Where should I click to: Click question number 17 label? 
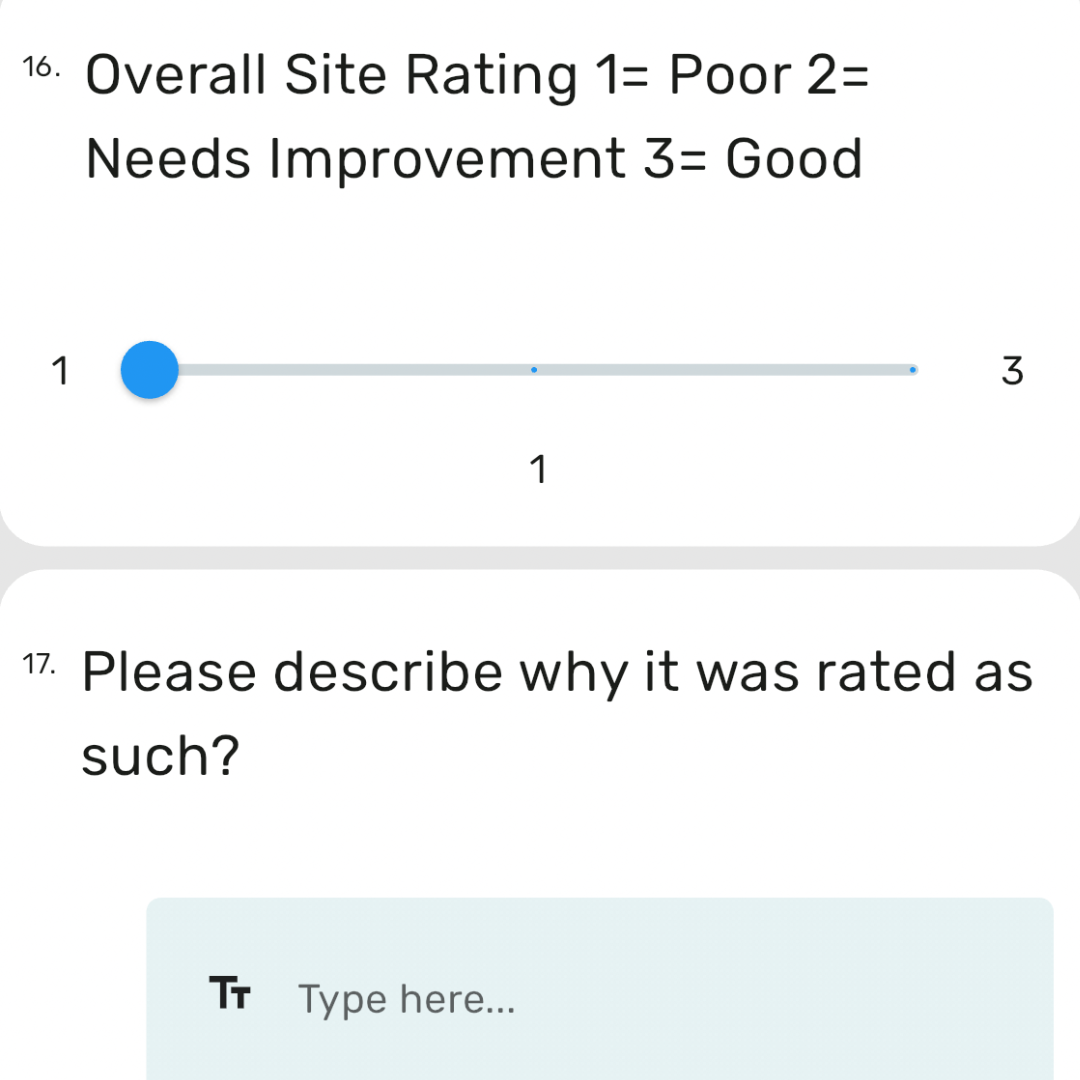coord(39,665)
